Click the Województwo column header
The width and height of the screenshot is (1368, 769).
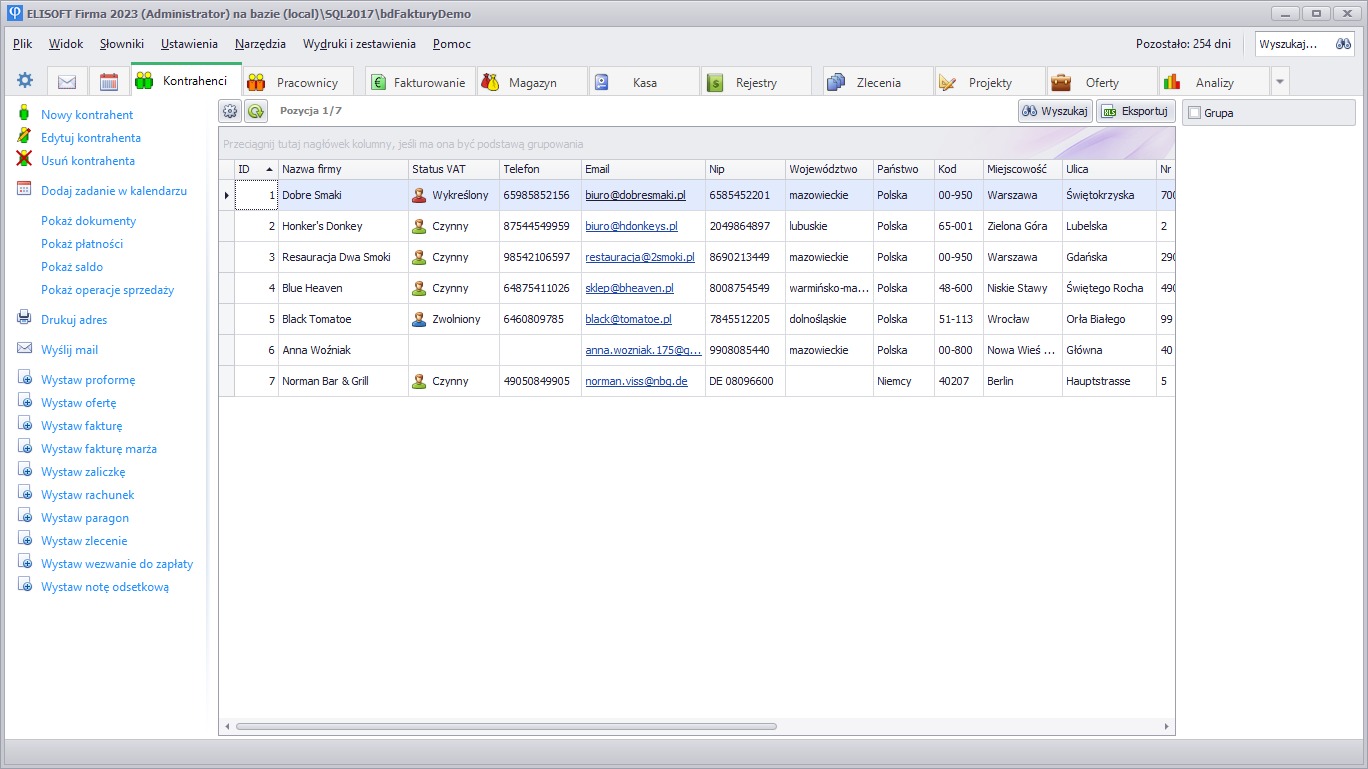[x=829, y=169]
